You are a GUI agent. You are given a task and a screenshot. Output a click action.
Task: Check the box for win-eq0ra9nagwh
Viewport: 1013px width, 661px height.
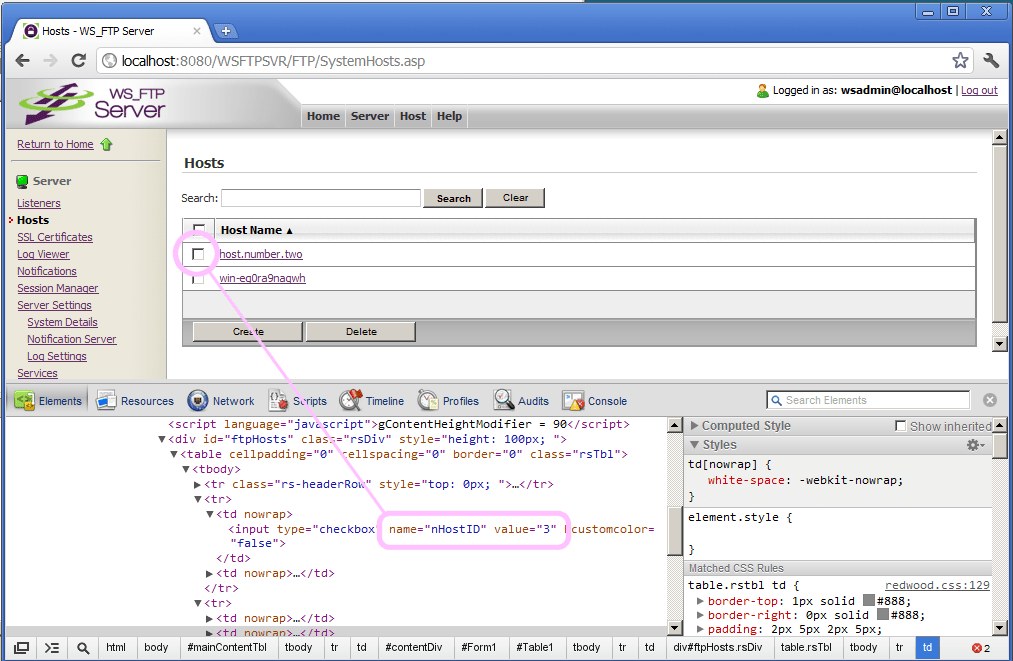198,278
